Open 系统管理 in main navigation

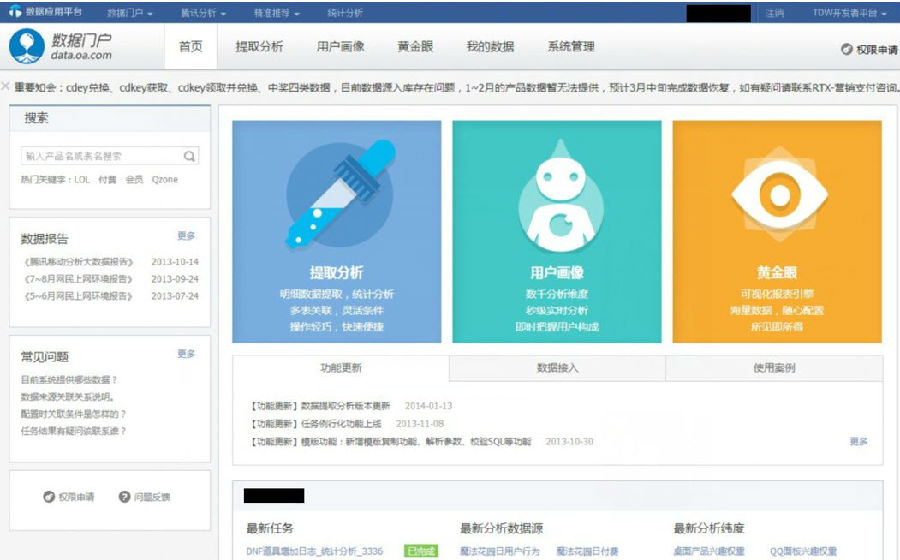coord(571,47)
